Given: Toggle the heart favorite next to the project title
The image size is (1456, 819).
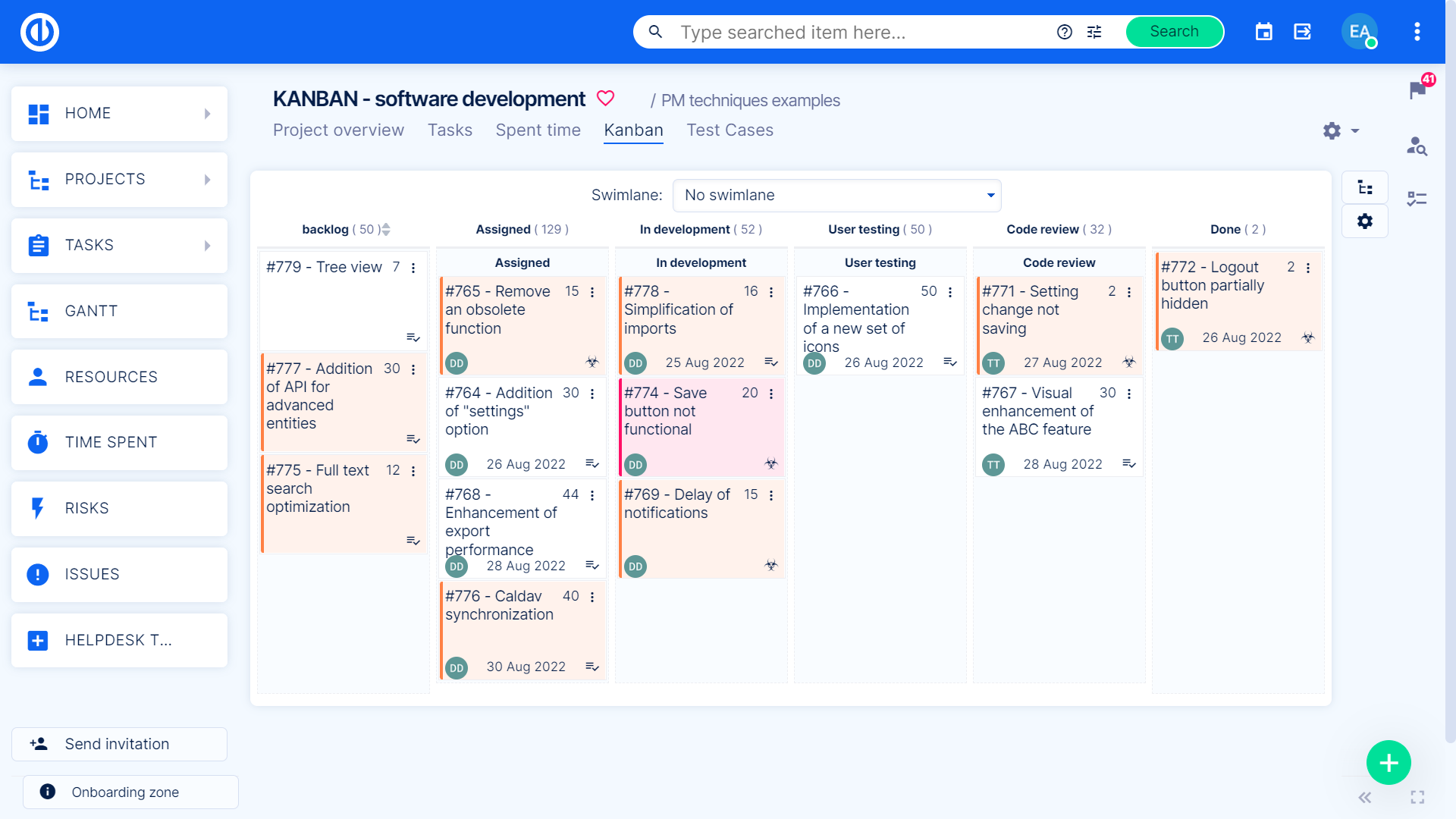Looking at the screenshot, I should (605, 98).
